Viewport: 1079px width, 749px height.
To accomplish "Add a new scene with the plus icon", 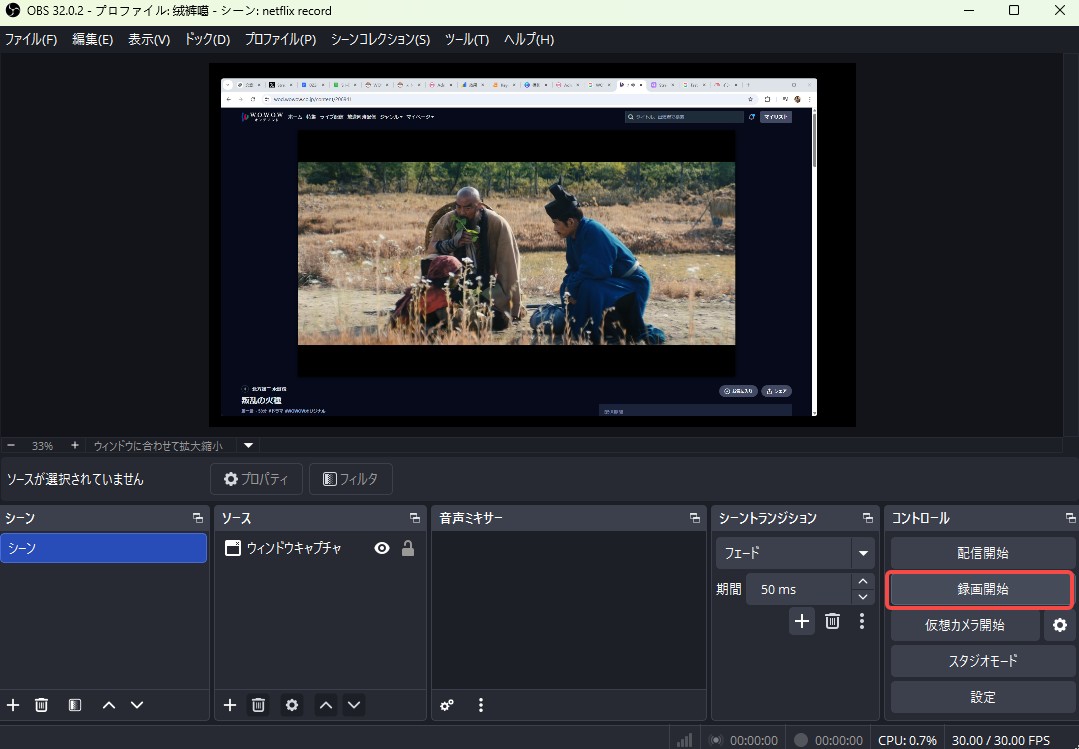I will click(13, 705).
